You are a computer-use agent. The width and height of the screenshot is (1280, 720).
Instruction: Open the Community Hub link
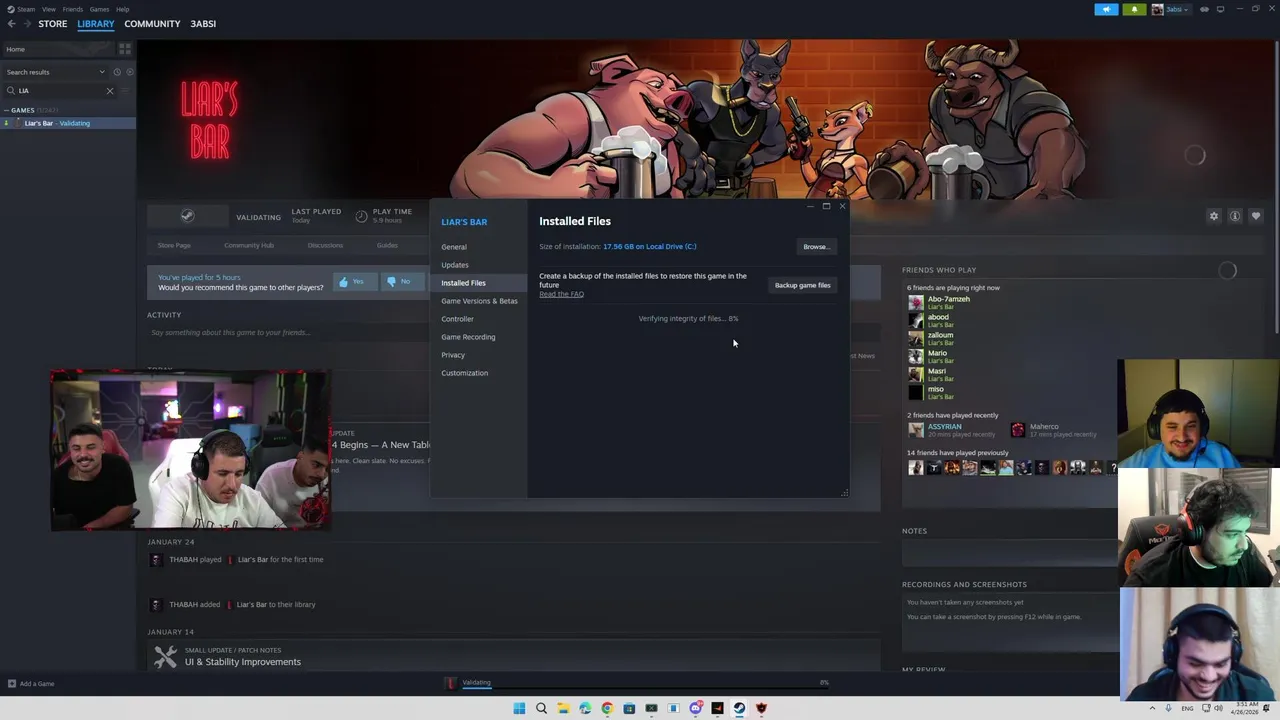tap(249, 245)
